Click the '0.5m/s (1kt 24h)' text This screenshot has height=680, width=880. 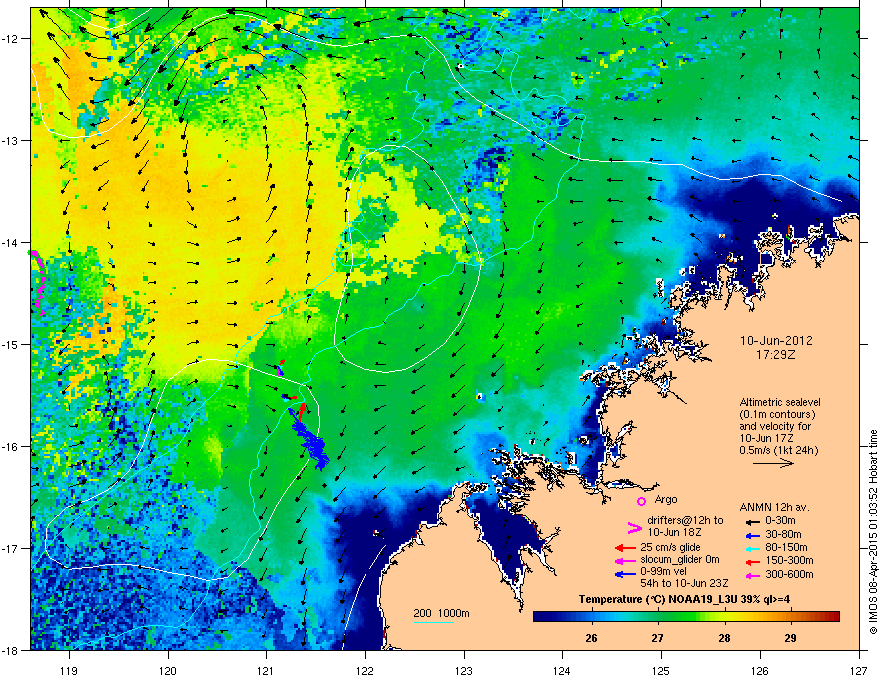point(779,450)
